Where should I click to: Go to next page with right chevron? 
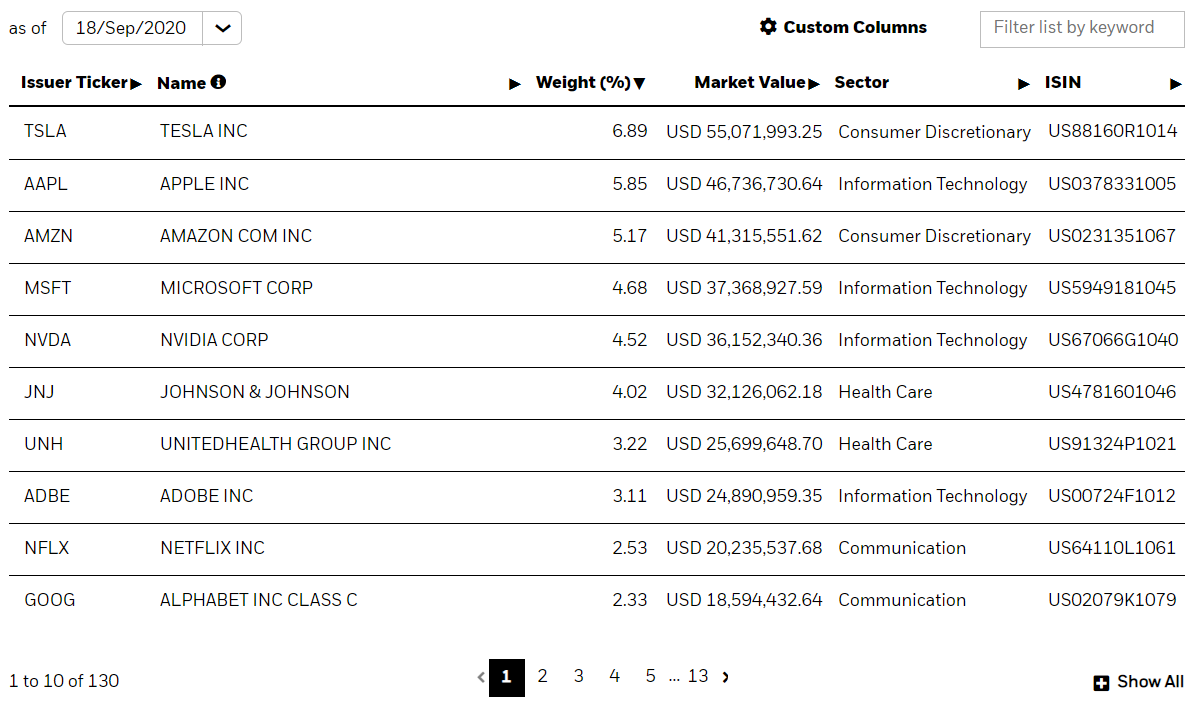(x=726, y=677)
